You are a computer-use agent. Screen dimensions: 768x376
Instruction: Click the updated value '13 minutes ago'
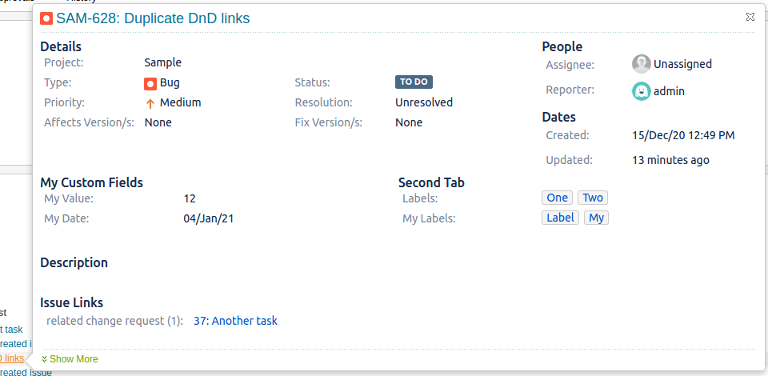point(671,160)
